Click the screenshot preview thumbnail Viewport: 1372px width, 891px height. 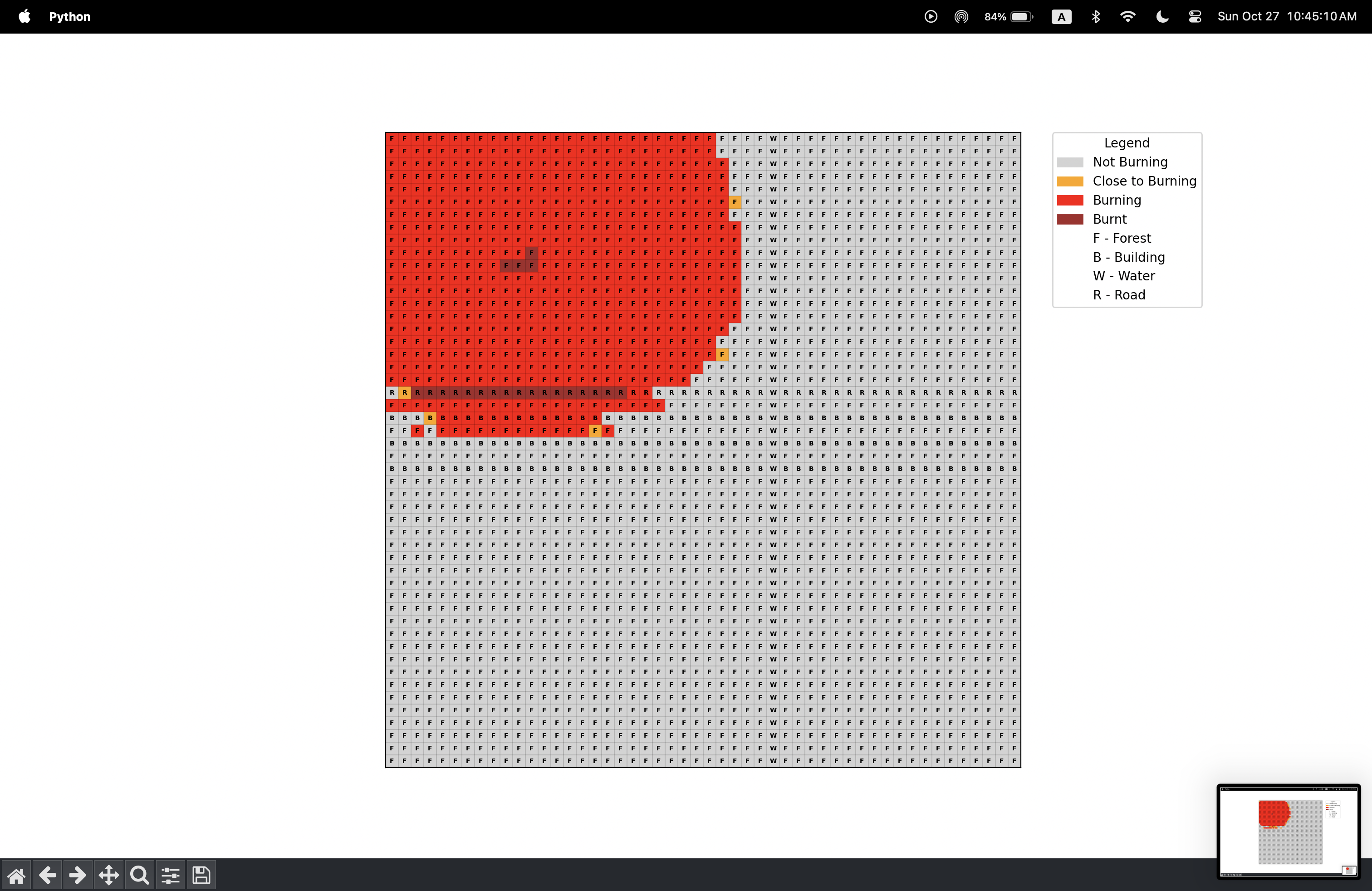click(1289, 831)
